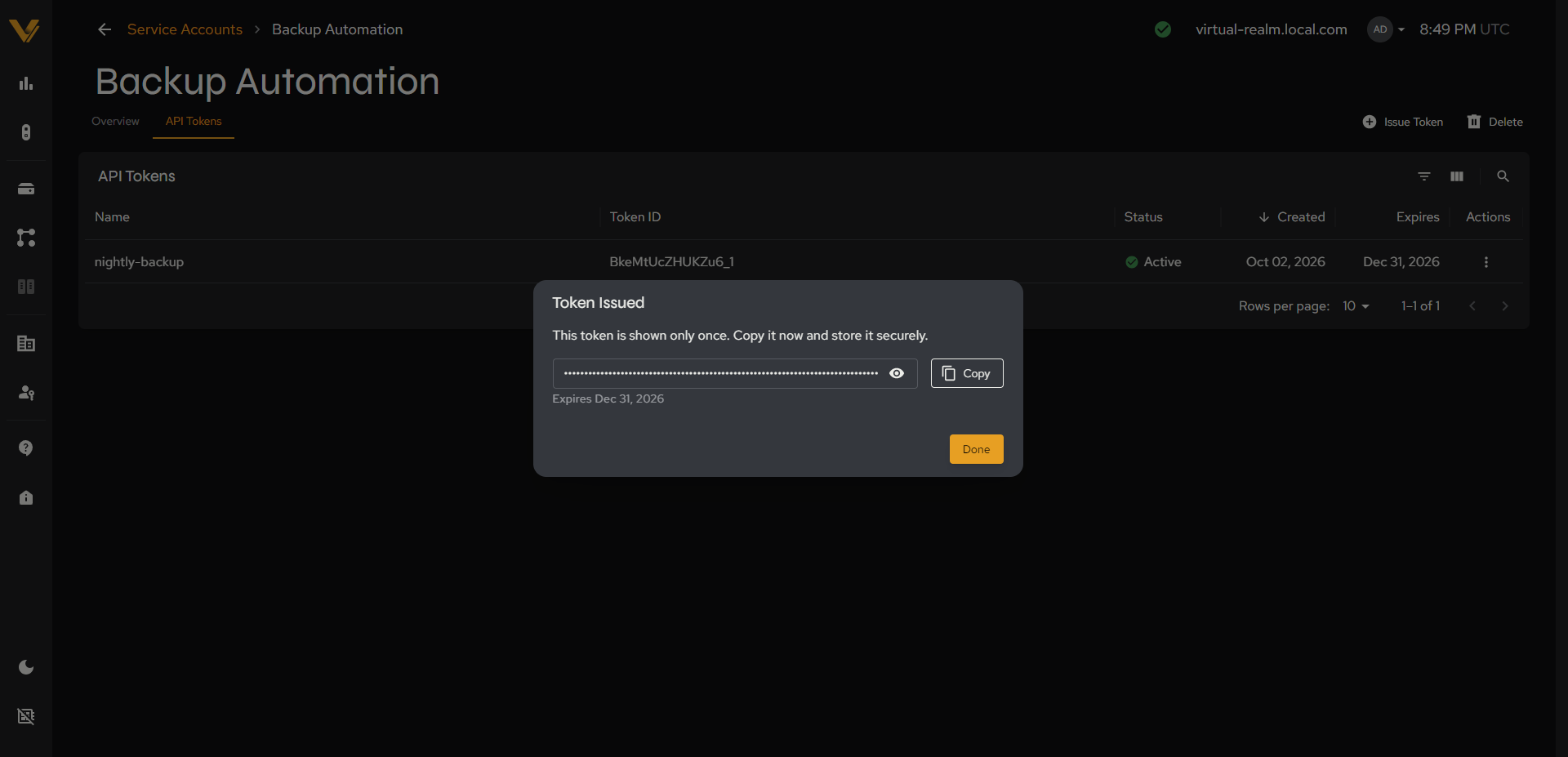This screenshot has width=1568, height=757.
Task: Go to previous page arrow
Action: click(x=1472, y=306)
